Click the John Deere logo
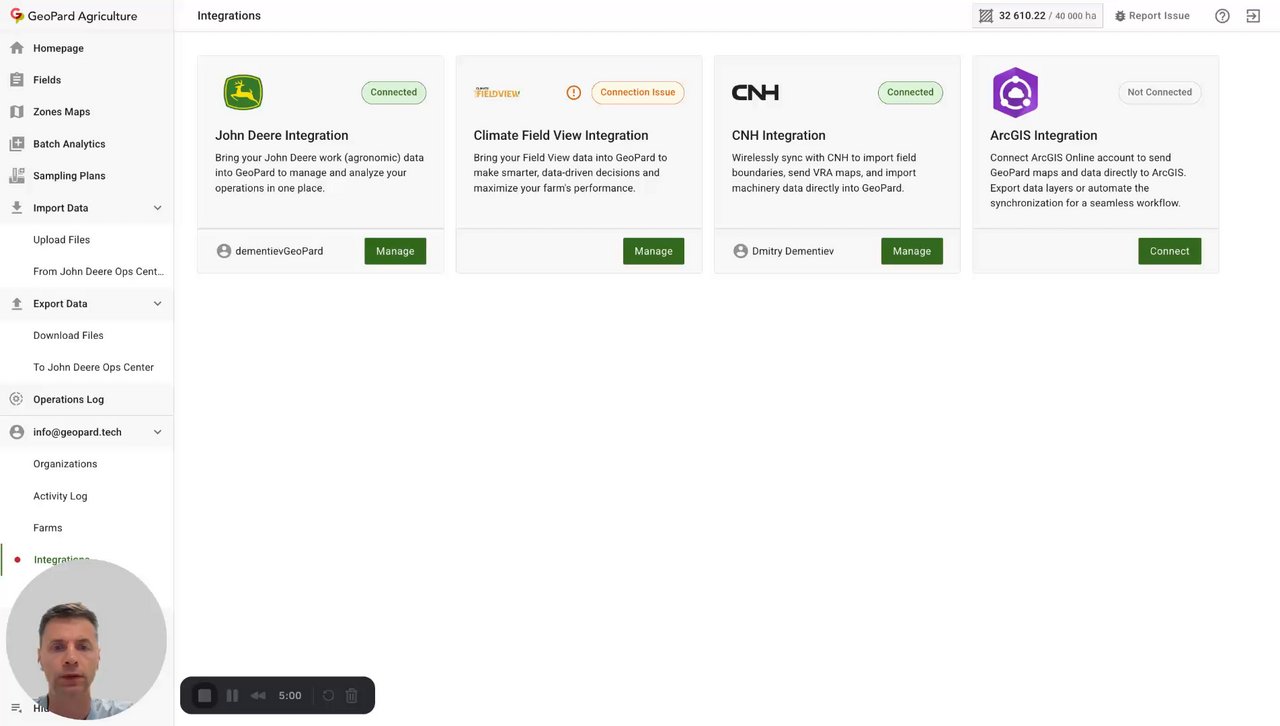 pyautogui.click(x=243, y=93)
